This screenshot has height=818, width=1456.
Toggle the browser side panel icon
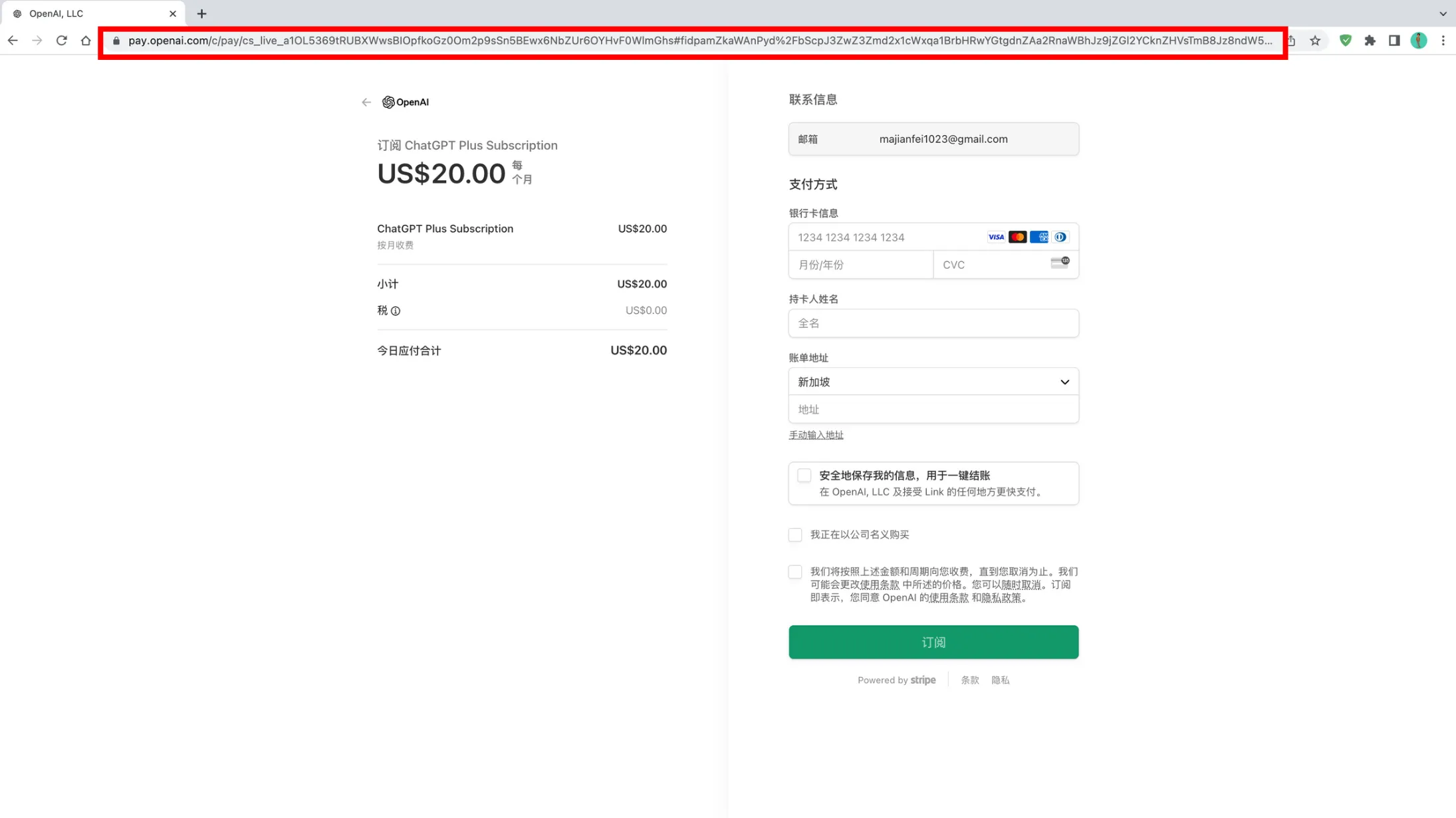click(x=1394, y=41)
